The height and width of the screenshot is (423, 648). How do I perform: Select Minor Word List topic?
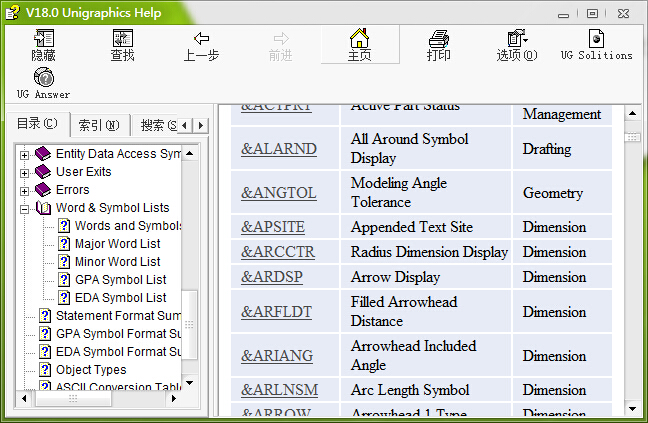tap(117, 261)
